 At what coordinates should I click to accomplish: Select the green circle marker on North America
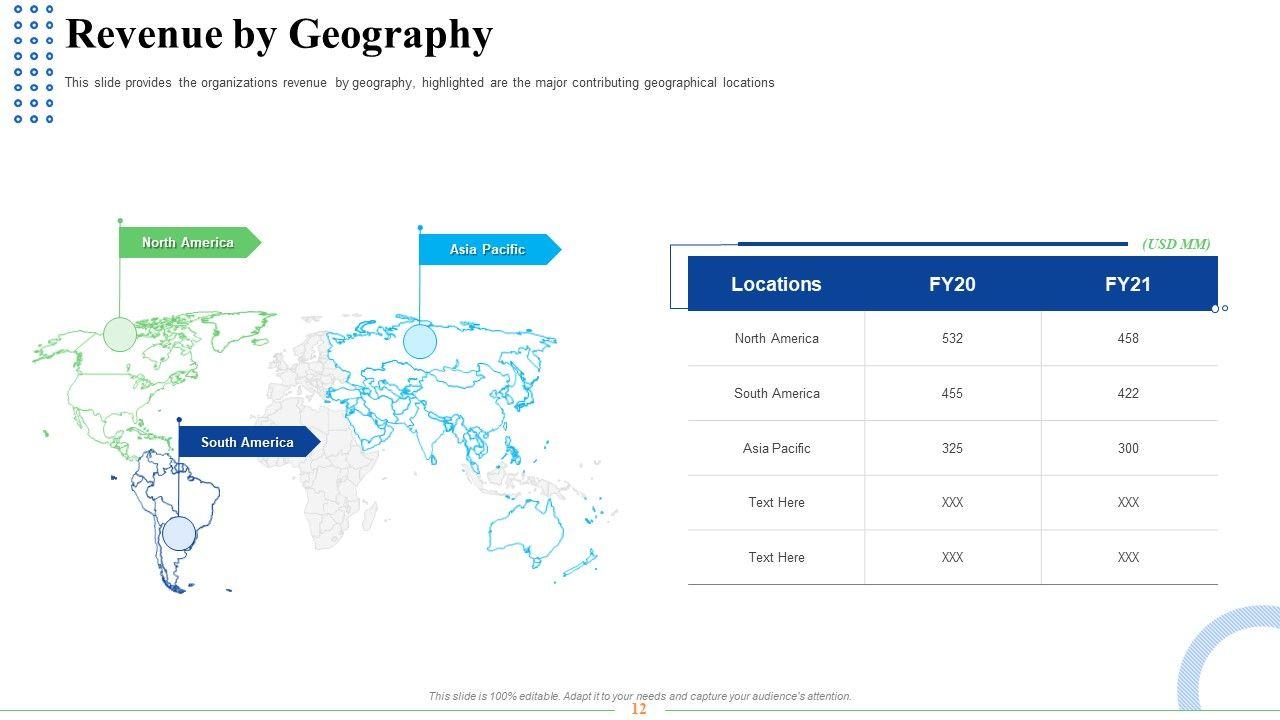coord(120,334)
